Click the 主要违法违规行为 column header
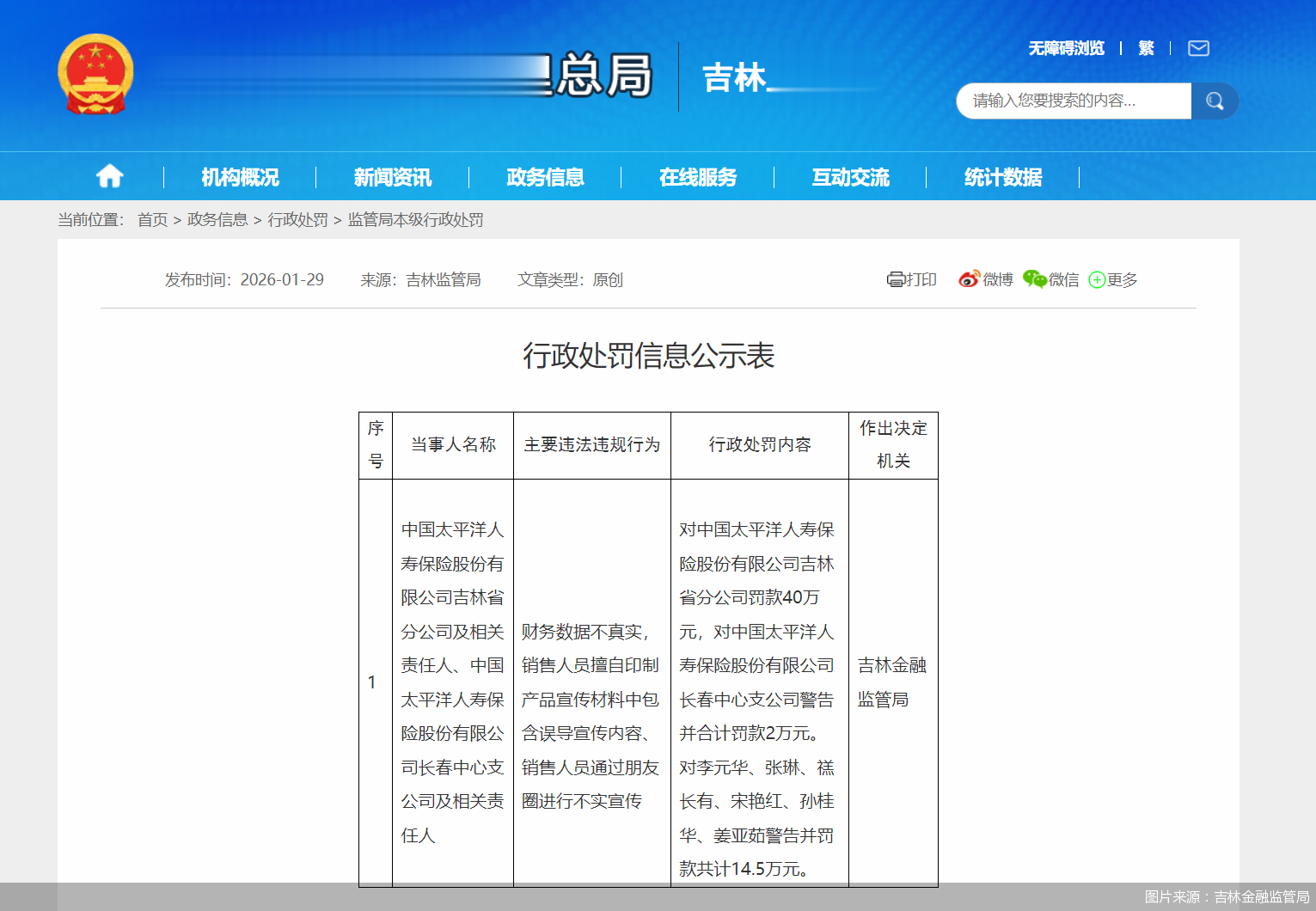 tap(592, 445)
